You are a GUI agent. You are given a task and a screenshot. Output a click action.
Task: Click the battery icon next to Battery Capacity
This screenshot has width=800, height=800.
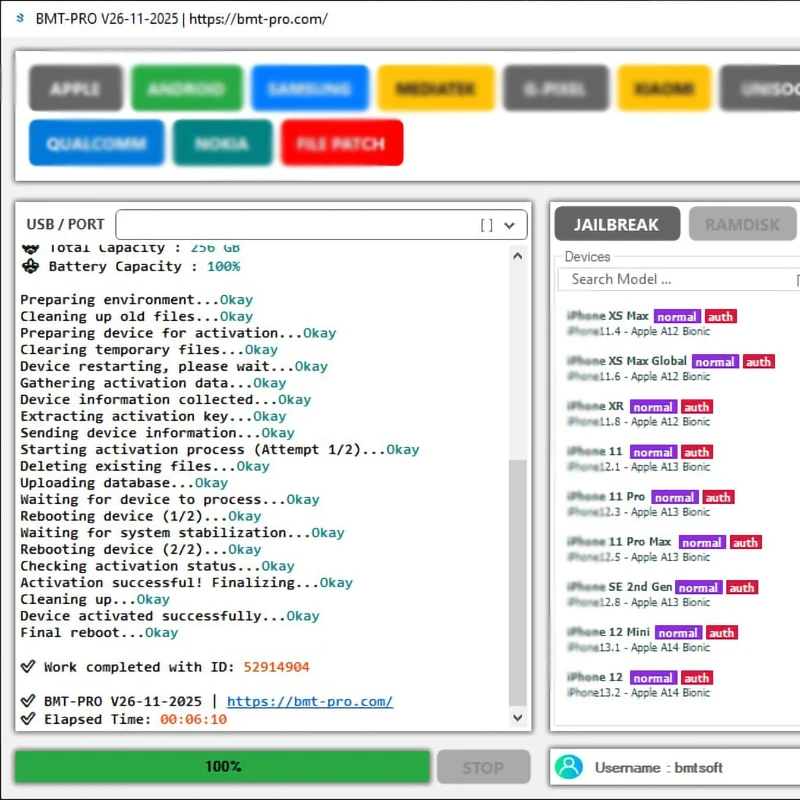pyautogui.click(x=31, y=266)
